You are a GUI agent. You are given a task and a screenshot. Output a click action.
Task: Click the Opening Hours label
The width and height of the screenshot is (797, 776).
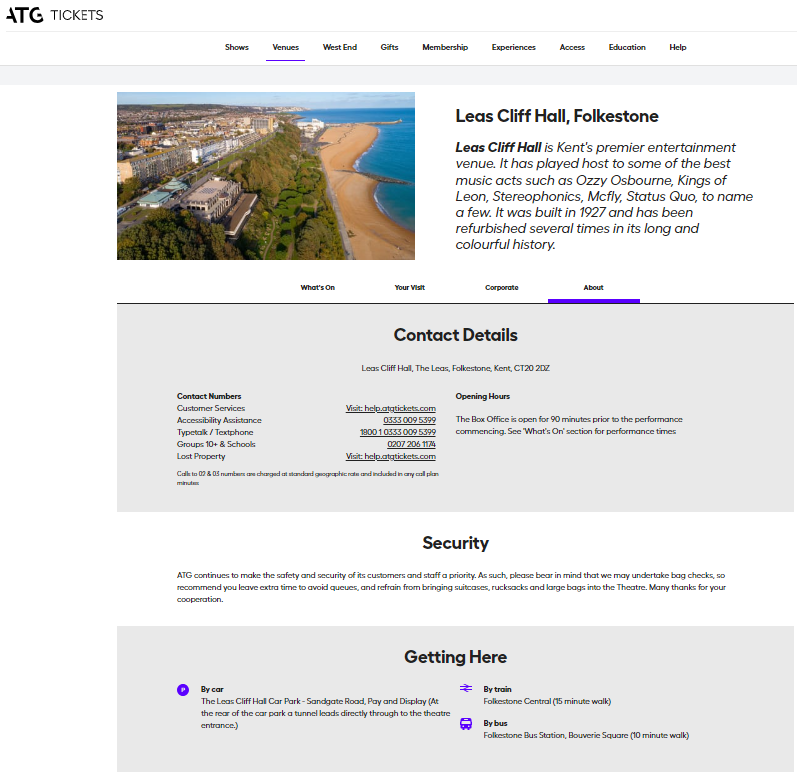[483, 396]
